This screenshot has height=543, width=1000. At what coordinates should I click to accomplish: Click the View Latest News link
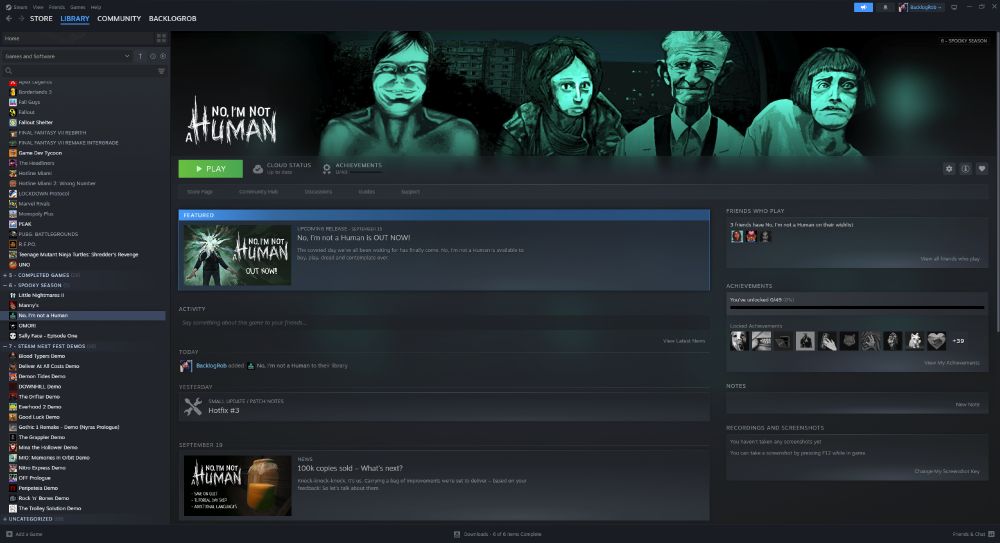684,341
